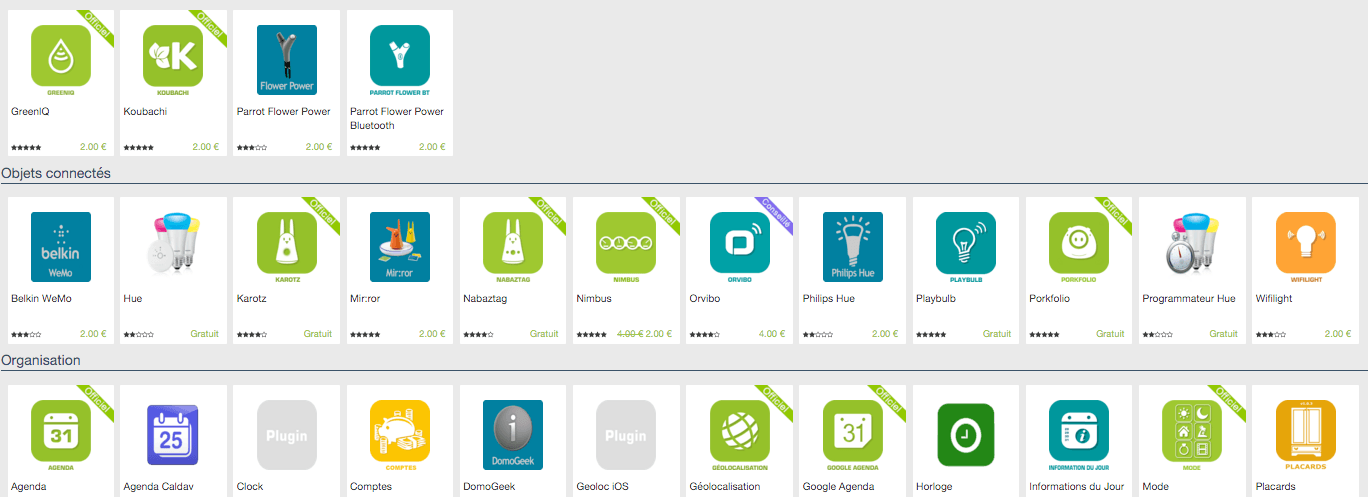Select the Parrot Flower Power plugin icon

[x=287, y=60]
